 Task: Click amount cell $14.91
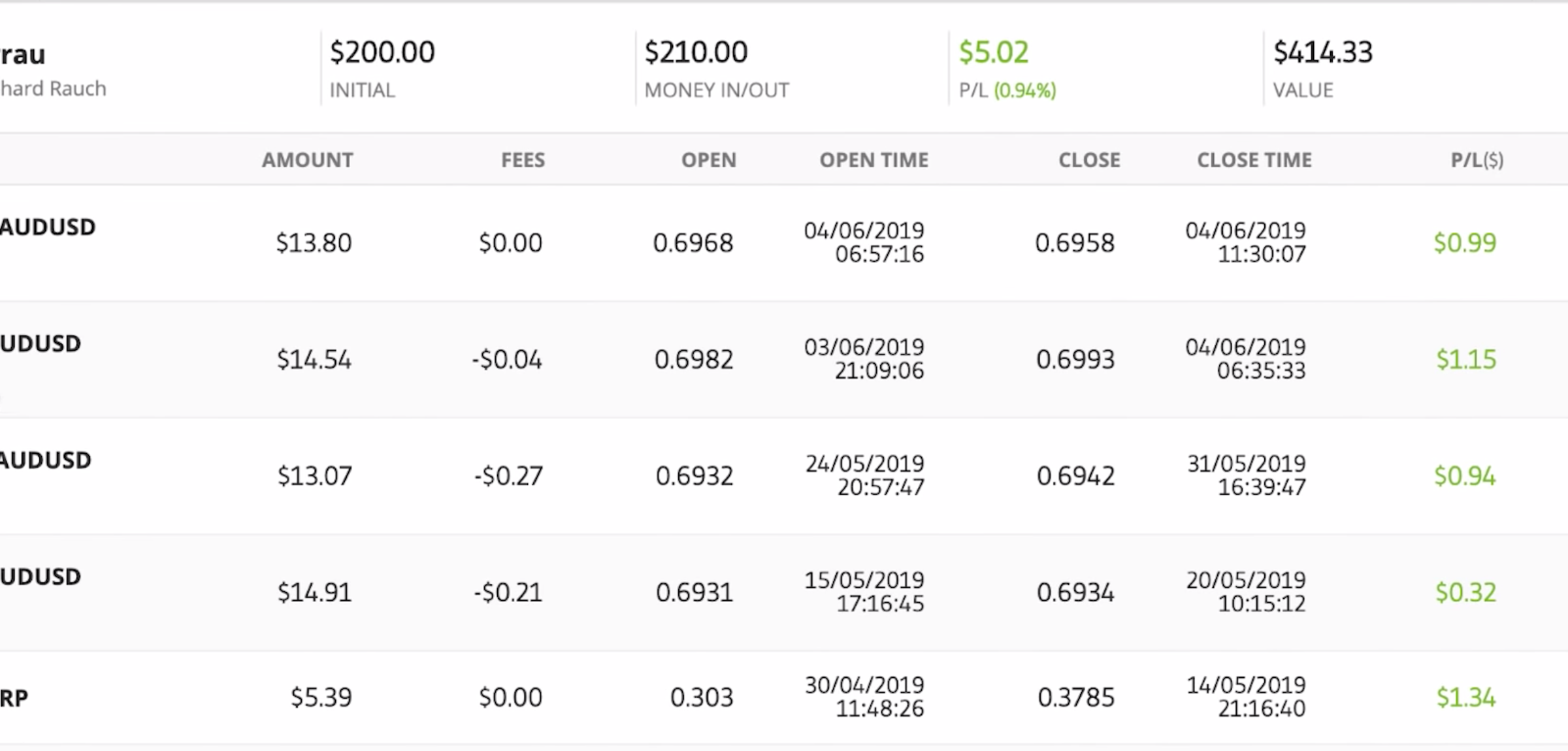pos(314,592)
